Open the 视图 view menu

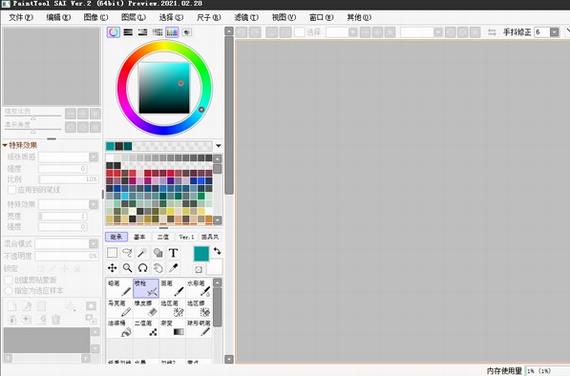[284, 17]
